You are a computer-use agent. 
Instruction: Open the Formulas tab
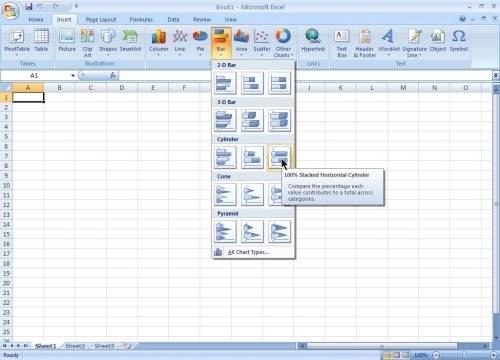tap(141, 20)
